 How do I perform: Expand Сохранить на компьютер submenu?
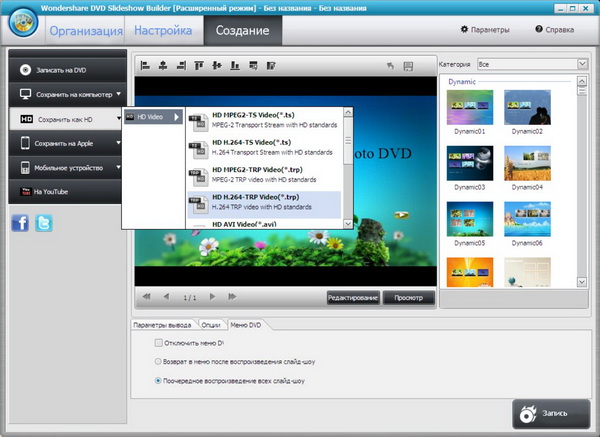[65, 94]
